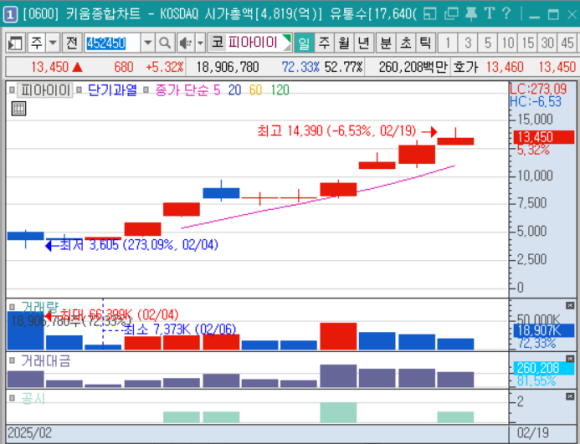Click the 452450 stock code input field
This screenshot has width=580, height=444.
point(112,44)
